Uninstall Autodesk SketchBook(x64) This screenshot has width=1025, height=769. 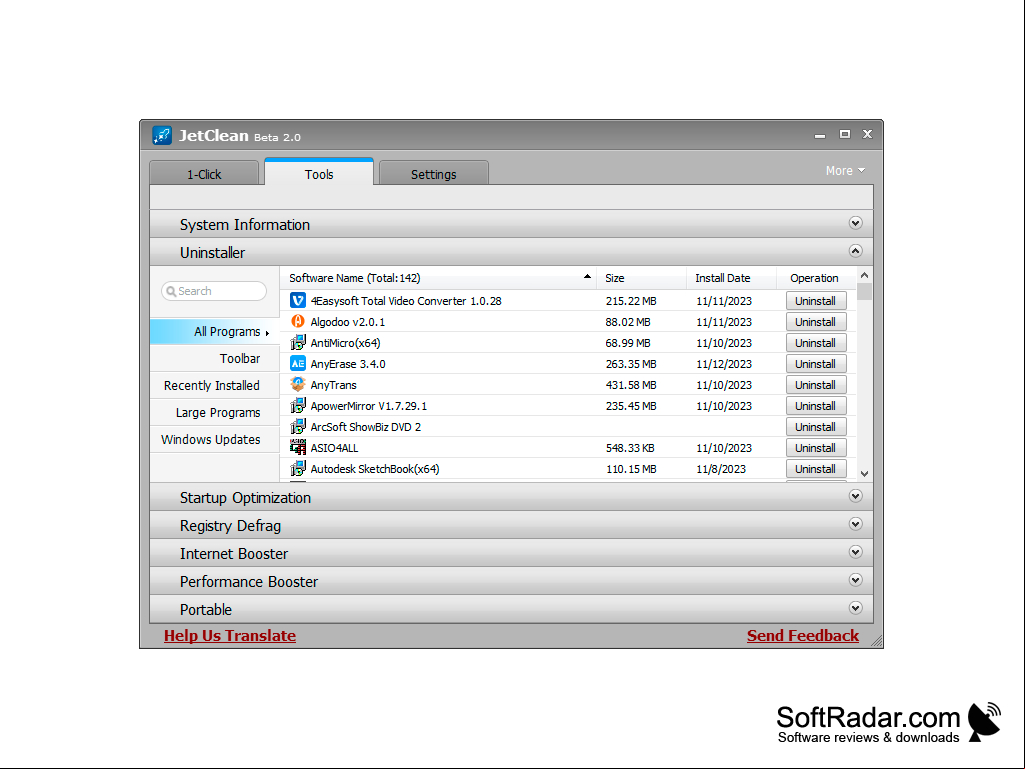(x=816, y=468)
